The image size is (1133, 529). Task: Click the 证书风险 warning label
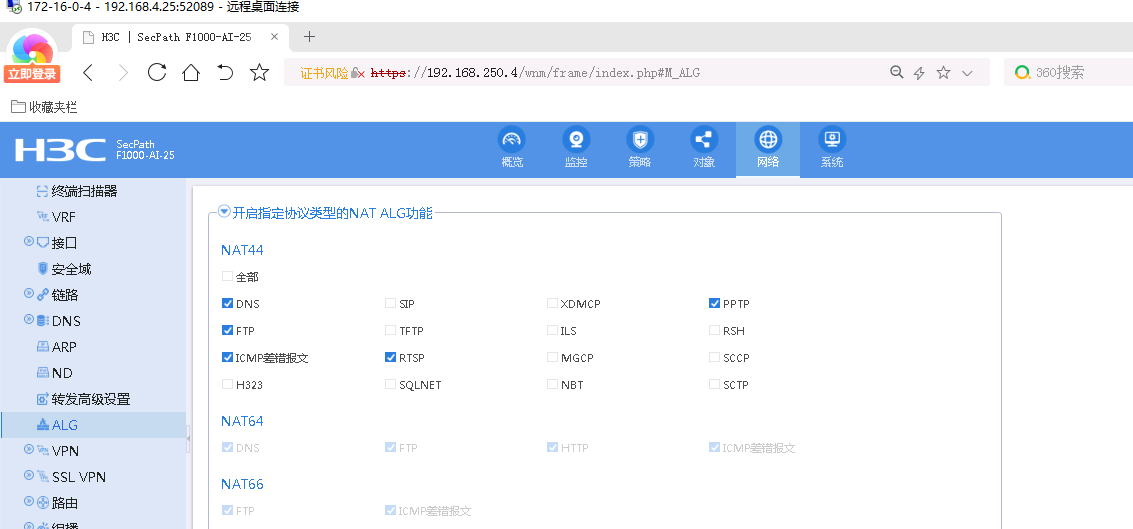coord(324,73)
